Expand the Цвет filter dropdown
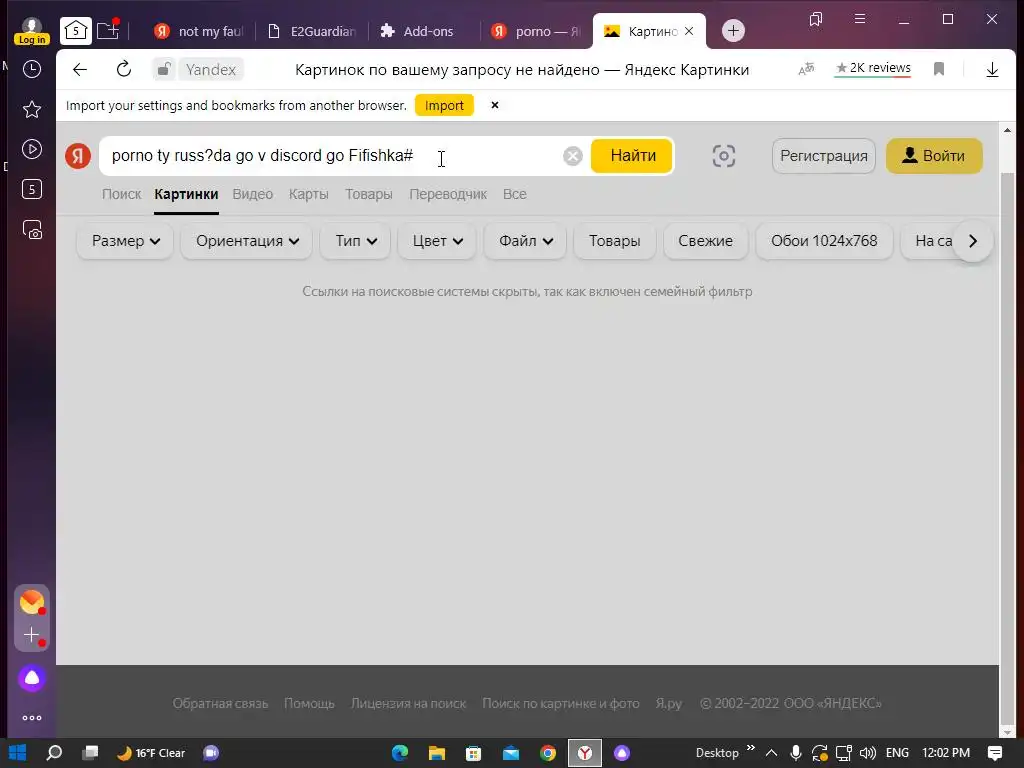The image size is (1024, 768). 437,241
